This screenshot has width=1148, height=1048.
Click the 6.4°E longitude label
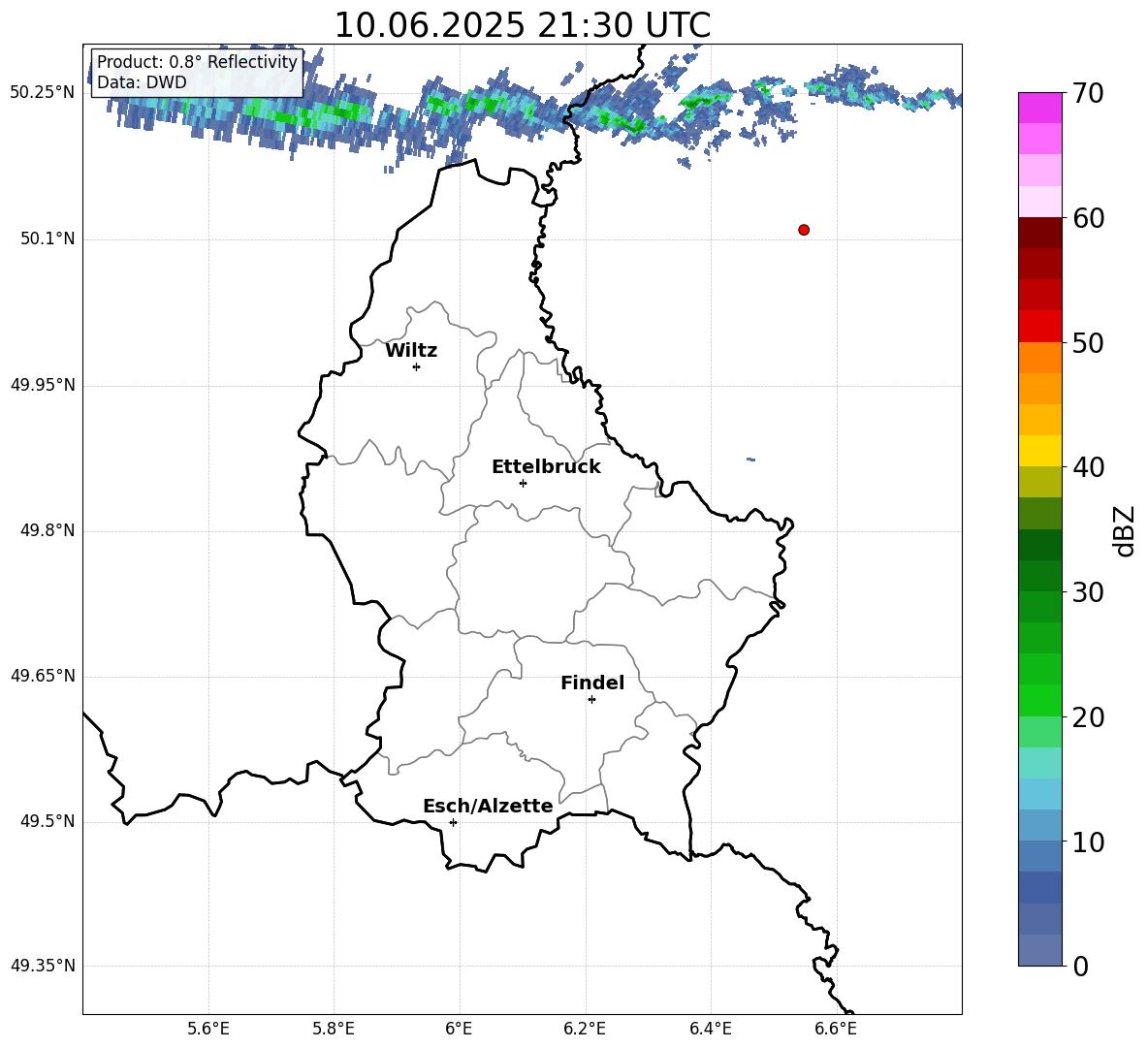coord(710,1029)
